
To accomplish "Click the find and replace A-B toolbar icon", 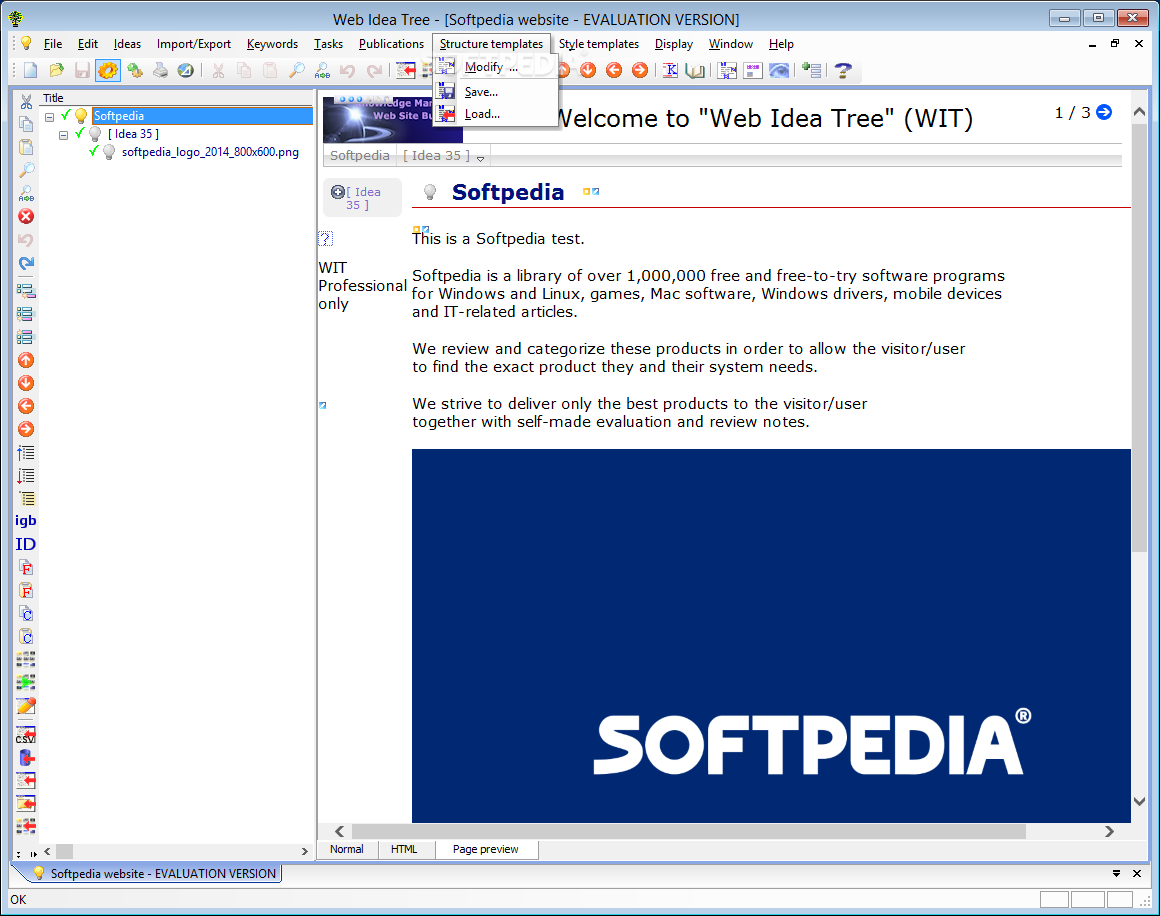I will coord(323,70).
